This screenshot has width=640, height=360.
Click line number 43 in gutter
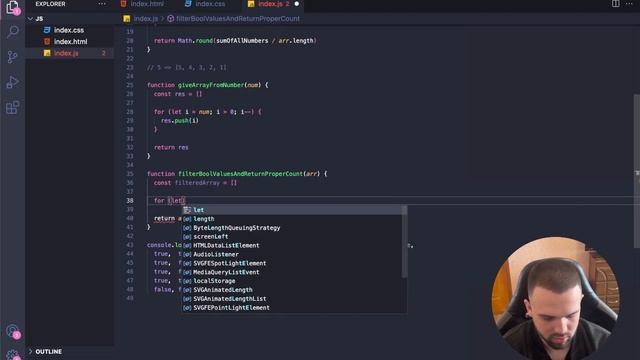pyautogui.click(x=130, y=245)
